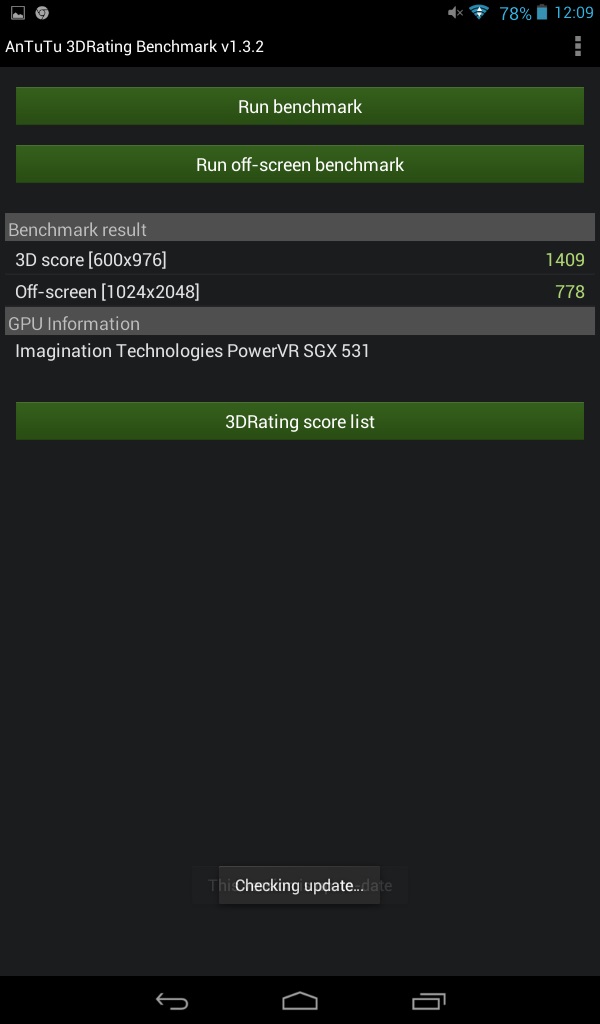
Task: Click the Run benchmark button
Action: point(300,106)
